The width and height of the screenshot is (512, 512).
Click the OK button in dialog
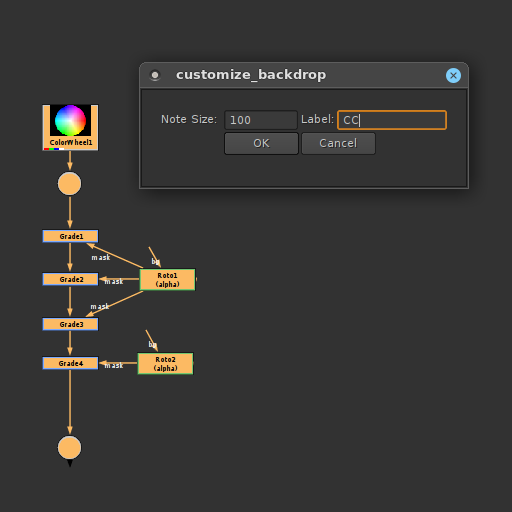[261, 143]
